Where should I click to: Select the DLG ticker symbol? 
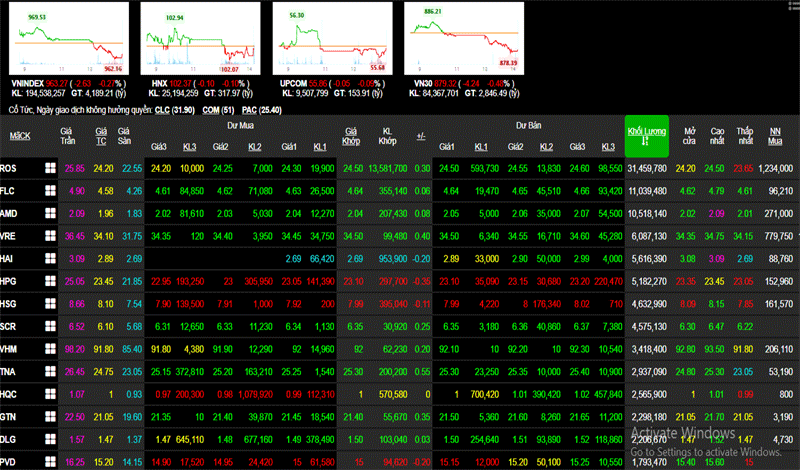(8, 439)
